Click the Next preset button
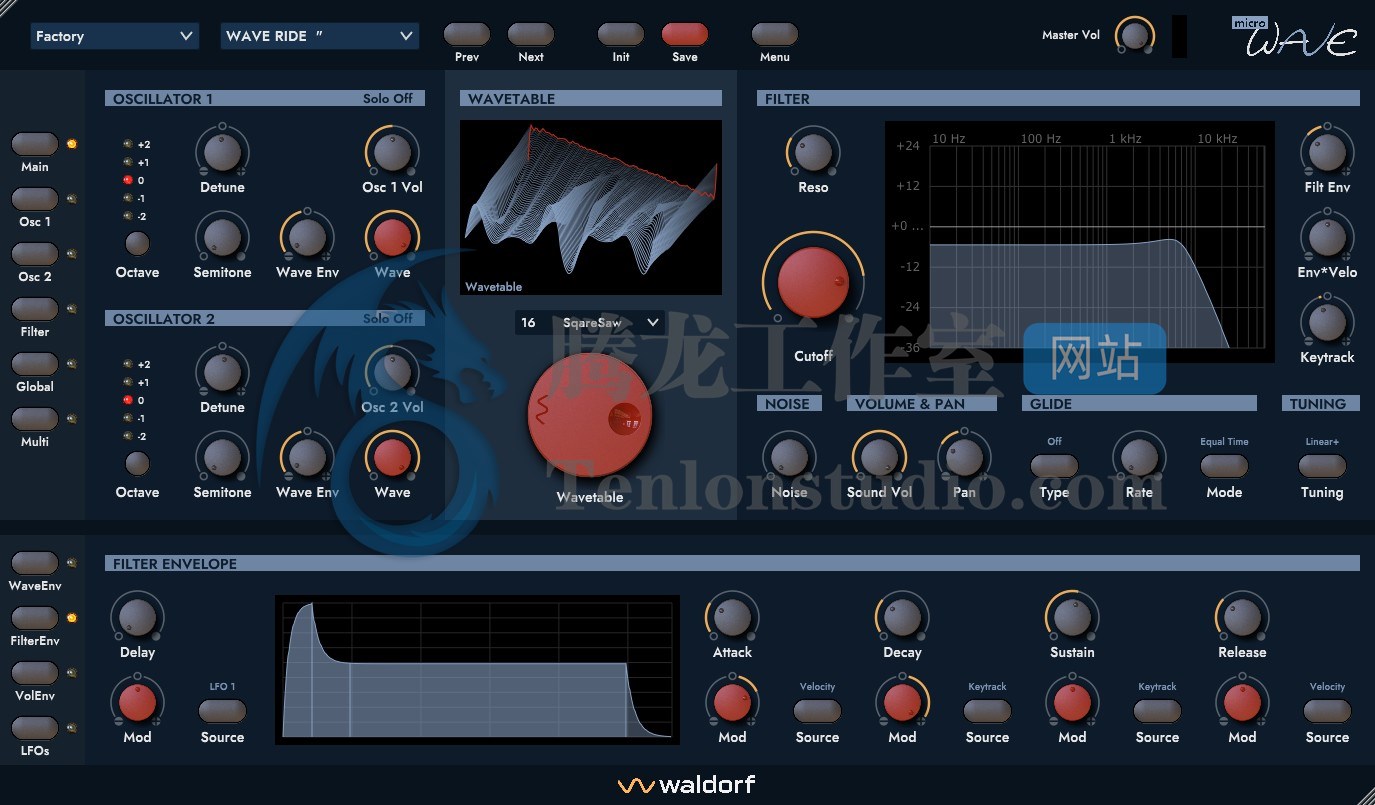 tap(530, 35)
